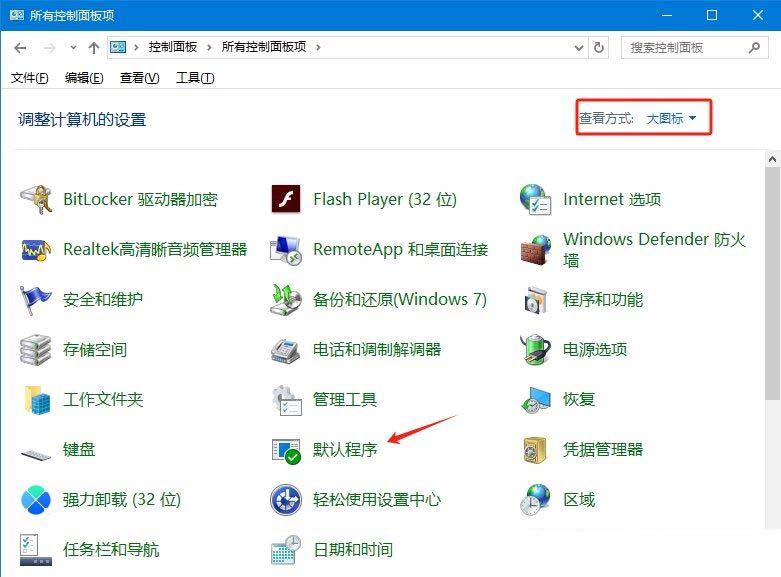Click the Flash Player (32 位) icon
Image resolution: width=781 pixels, height=577 pixels.
click(286, 199)
